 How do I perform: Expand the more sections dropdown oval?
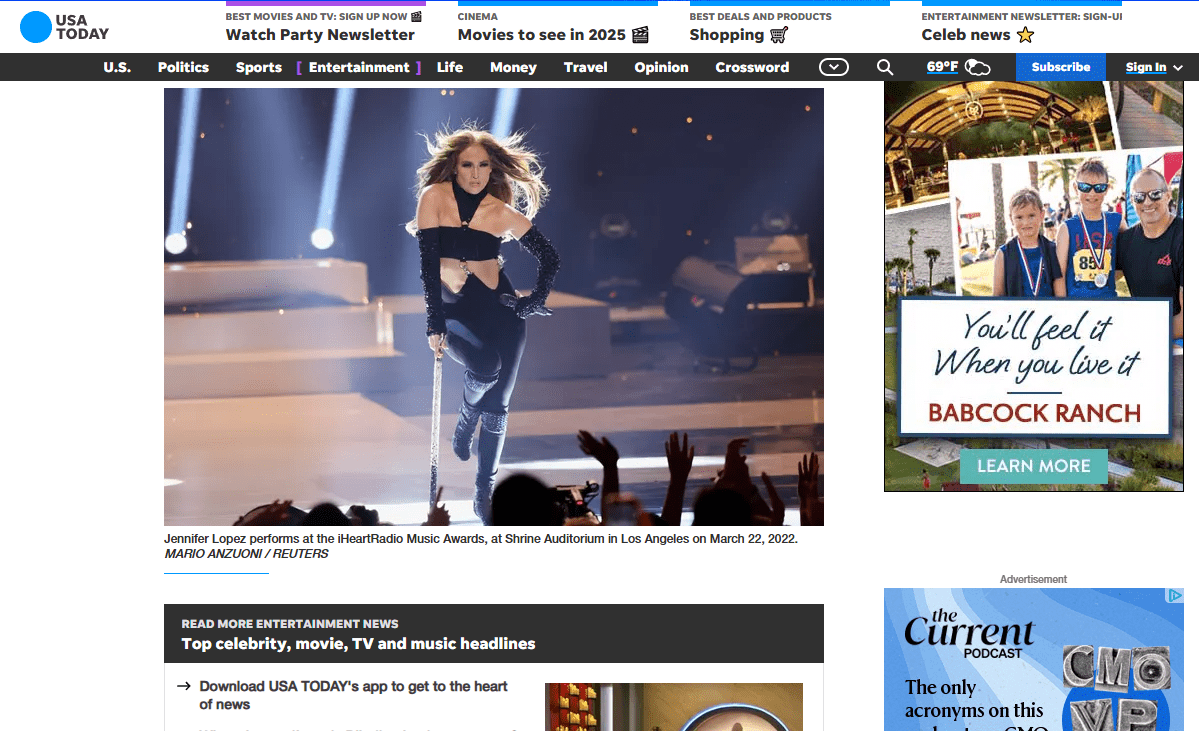coord(833,67)
